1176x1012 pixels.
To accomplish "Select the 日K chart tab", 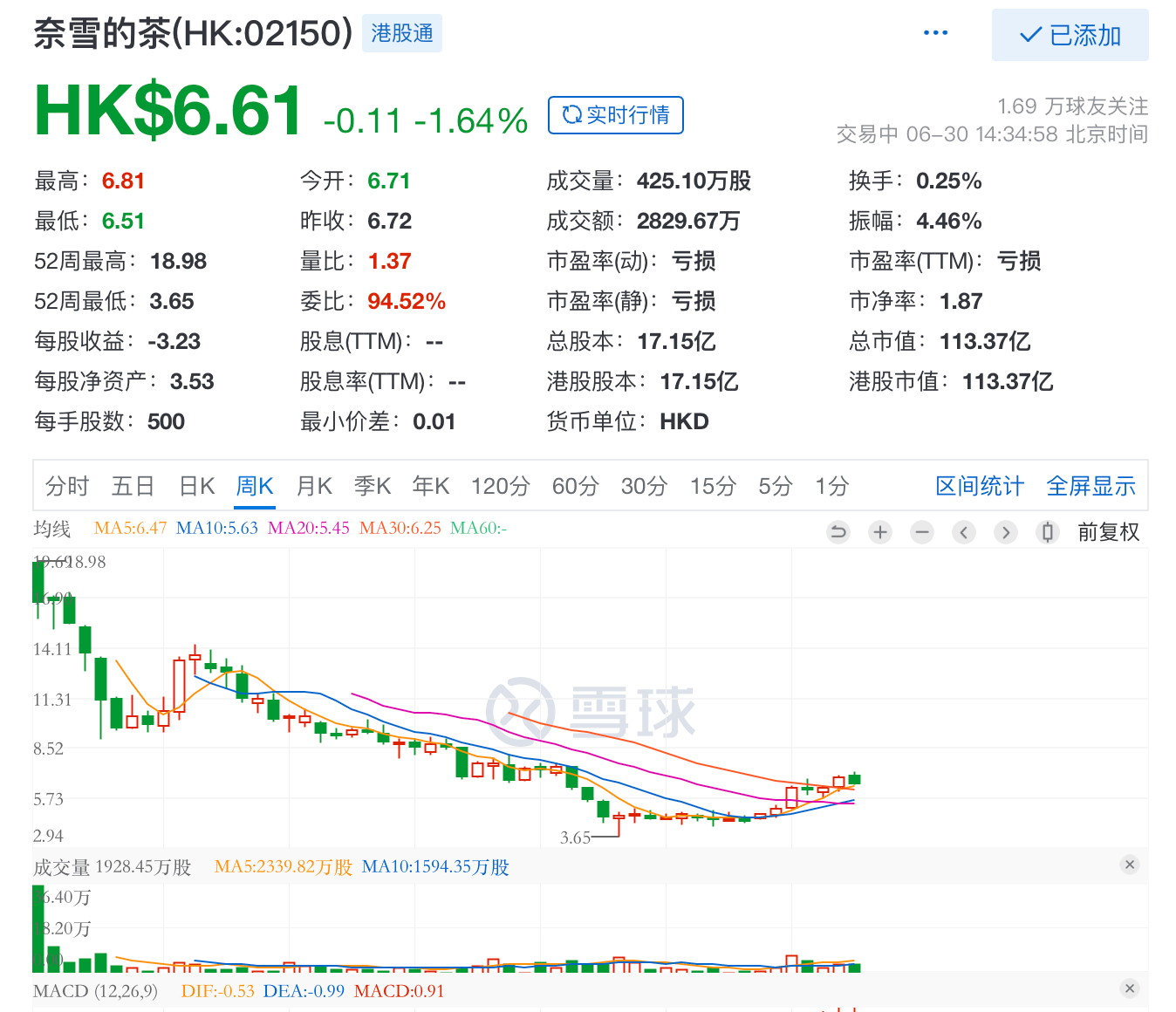I will pos(197,486).
